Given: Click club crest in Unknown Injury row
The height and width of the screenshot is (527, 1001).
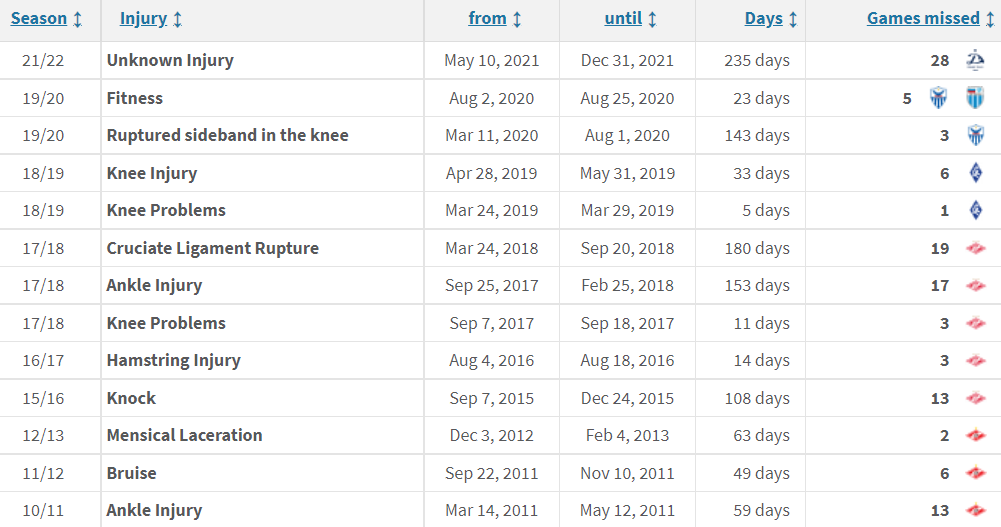Looking at the screenshot, I should 975,61.
